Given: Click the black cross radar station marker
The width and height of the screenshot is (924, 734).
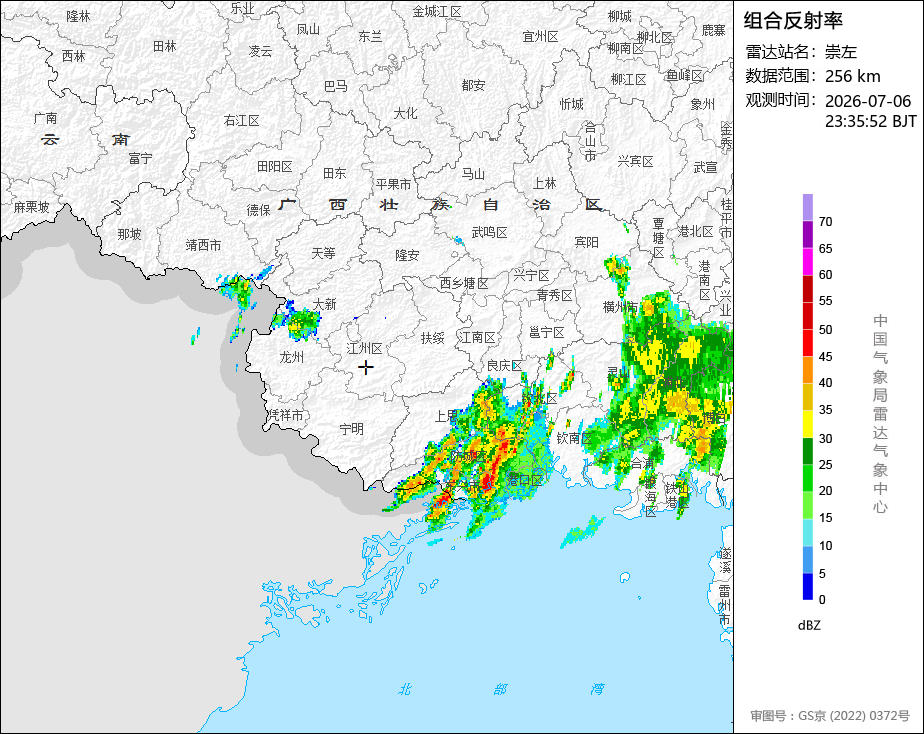Looking at the screenshot, I should [366, 368].
